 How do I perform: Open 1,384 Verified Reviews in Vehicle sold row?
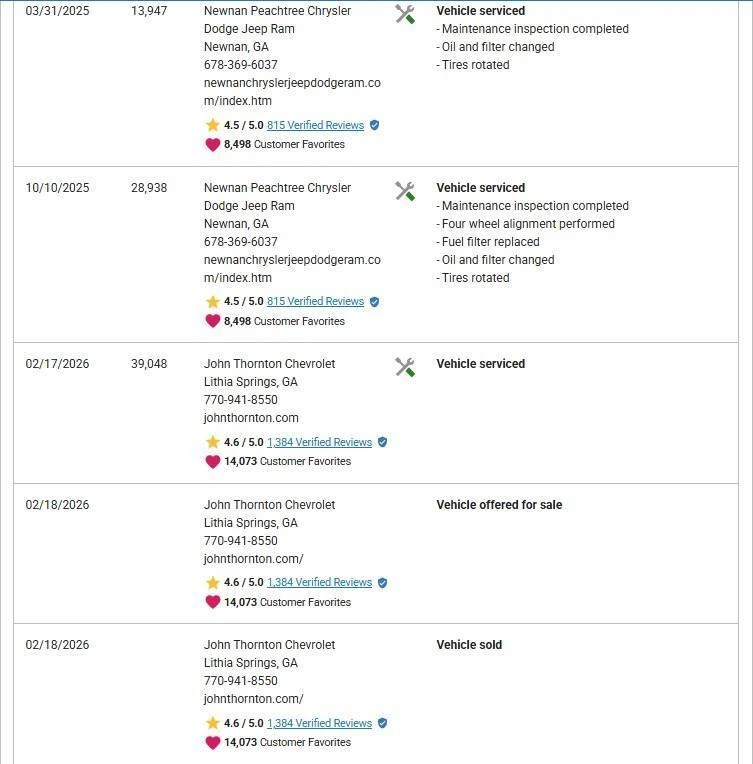pos(319,723)
